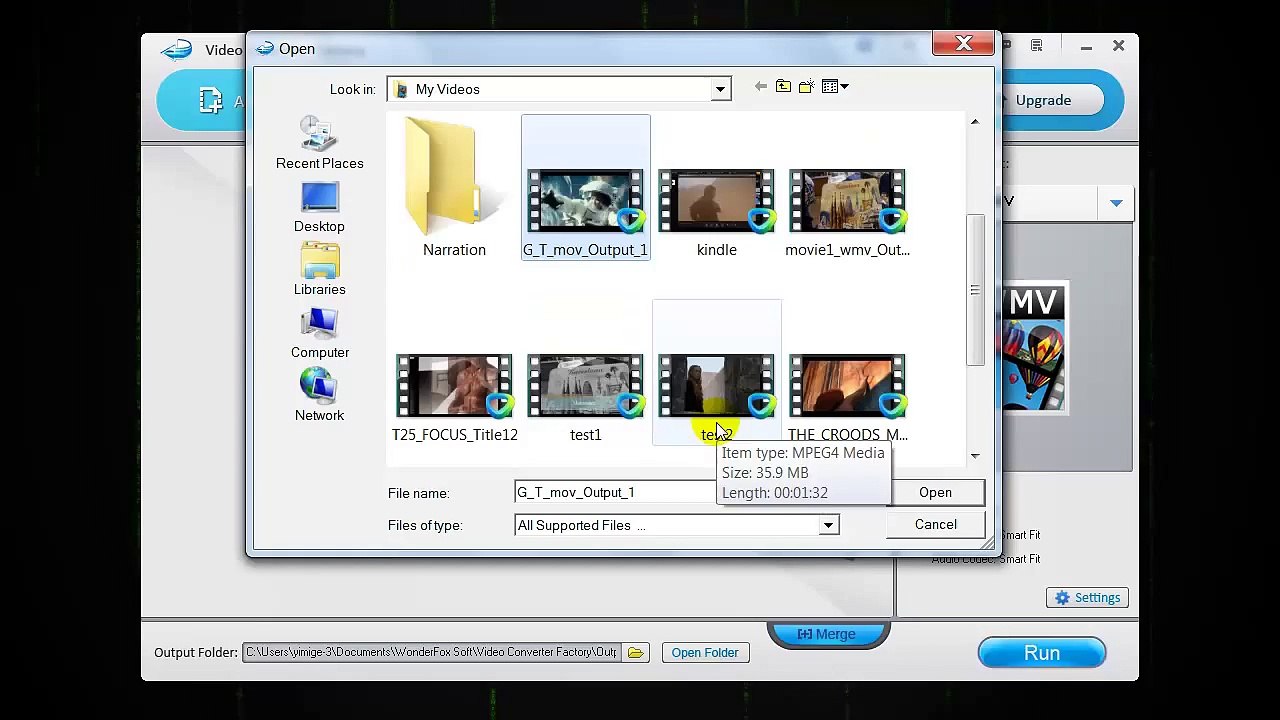Select the kindle video file

716,212
